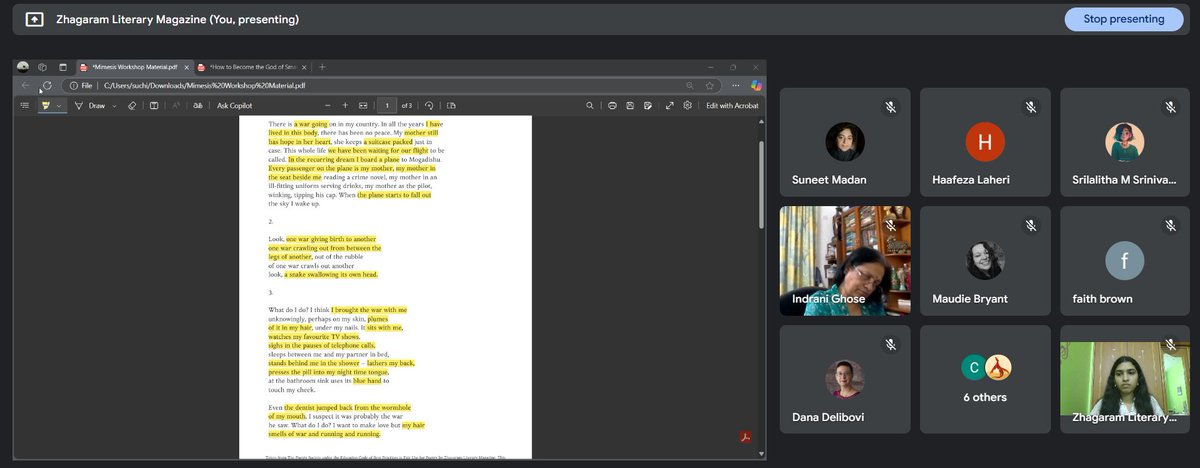The width and height of the screenshot is (1200, 468).
Task: Select faith brown's participant tile
Action: click(1125, 261)
